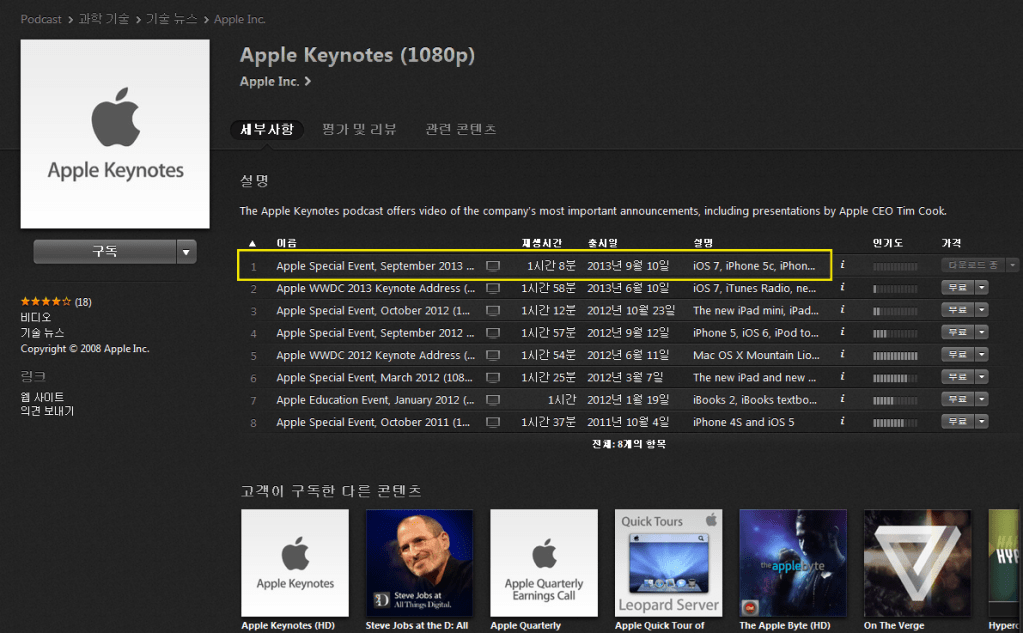1023x633 pixels.
Task: Open On The Verge podcast thumbnail
Action: coord(918,563)
